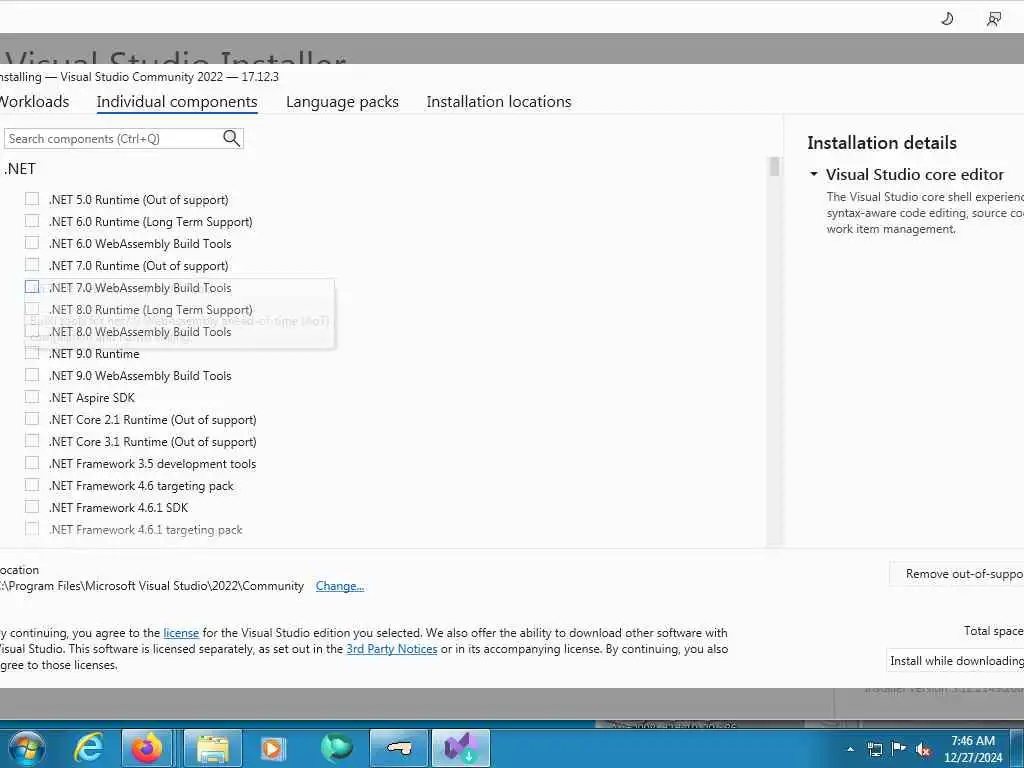Click the Change... location link
The width and height of the screenshot is (1024, 768).
click(x=340, y=586)
